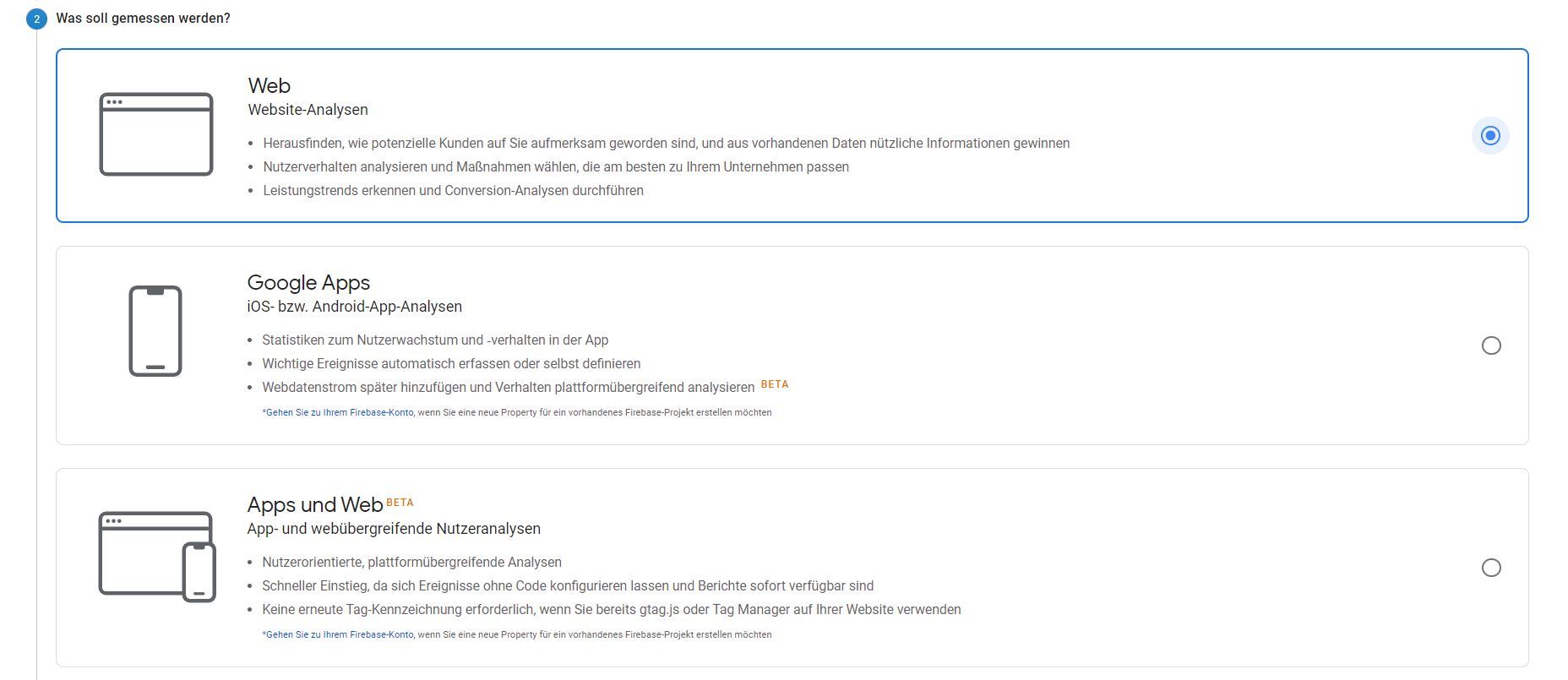Click the Website-Analysen subtitle text

(x=307, y=109)
